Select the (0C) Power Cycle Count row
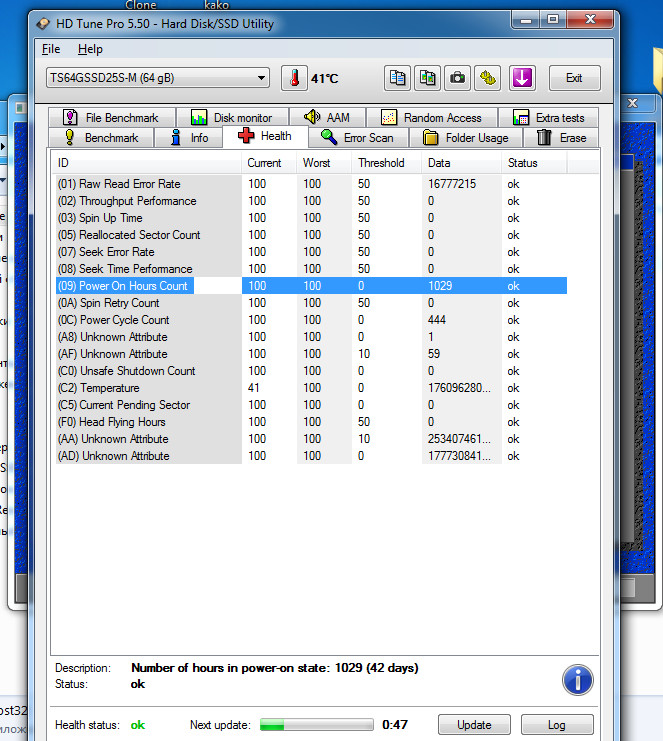Image resolution: width=663 pixels, height=741 pixels. click(x=311, y=320)
